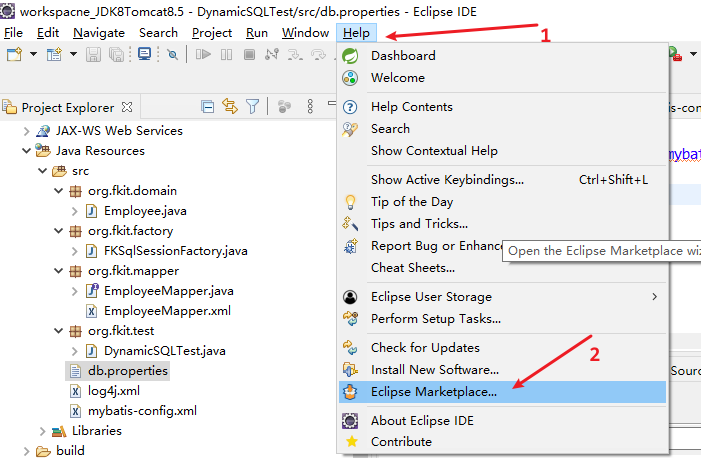The height and width of the screenshot is (458, 701).
Task: Select DynamicSQLTest.java file
Action: tap(165, 351)
